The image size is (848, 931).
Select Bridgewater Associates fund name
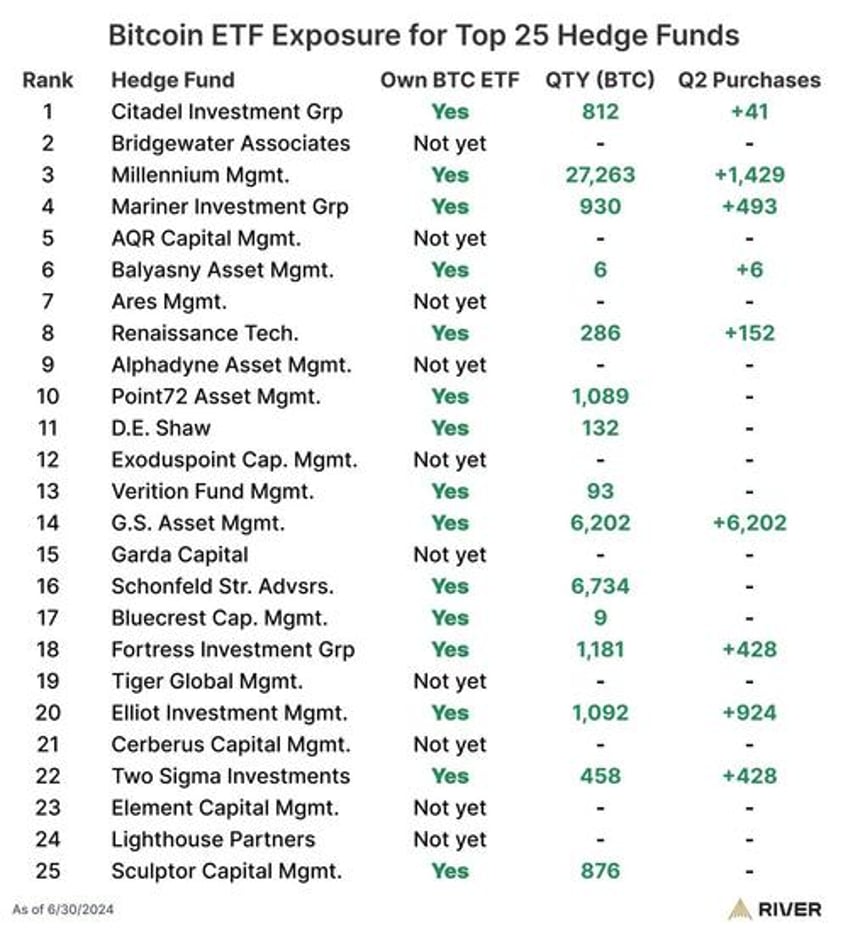(230, 143)
